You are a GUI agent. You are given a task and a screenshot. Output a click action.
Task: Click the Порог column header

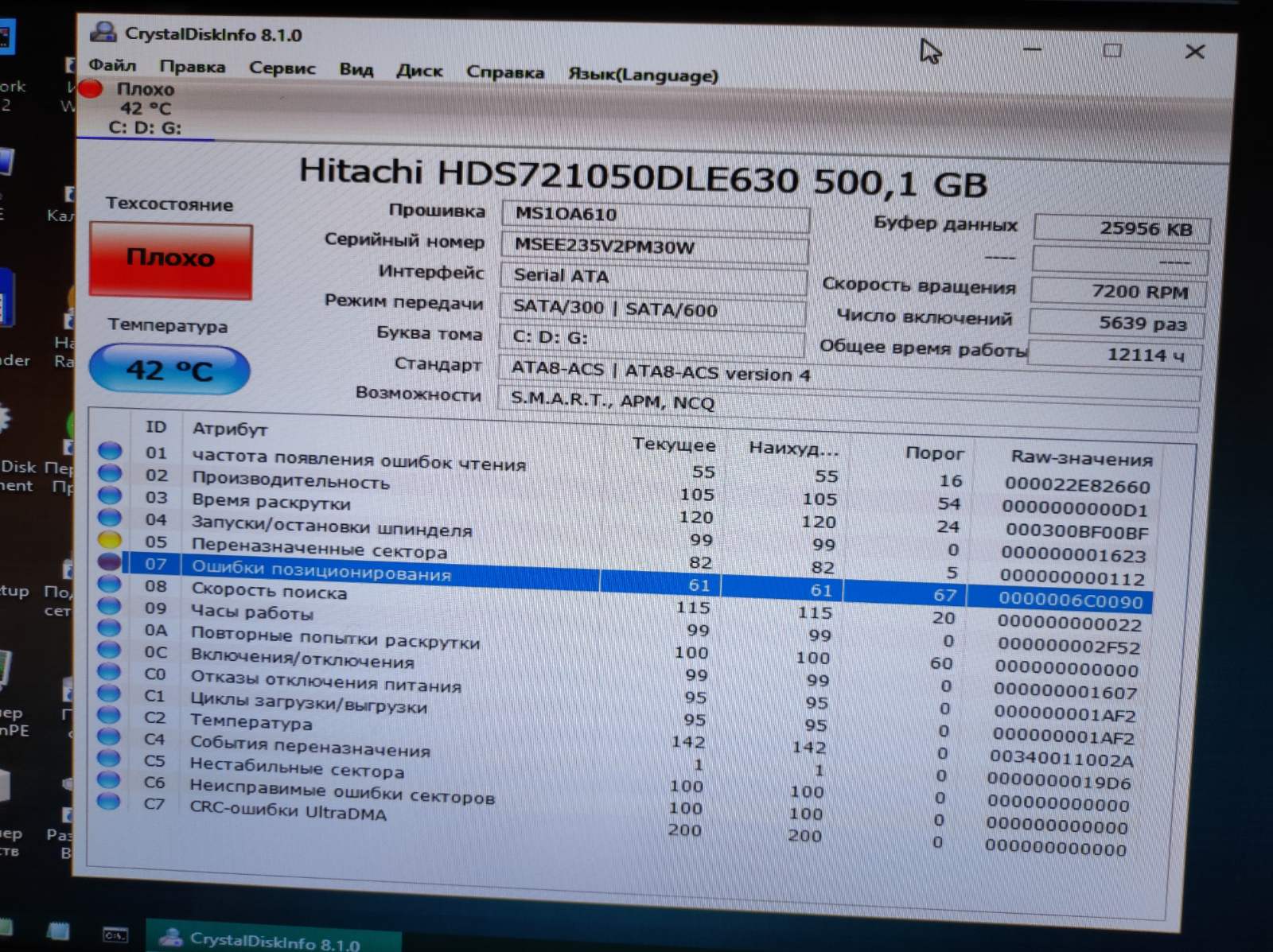934,453
